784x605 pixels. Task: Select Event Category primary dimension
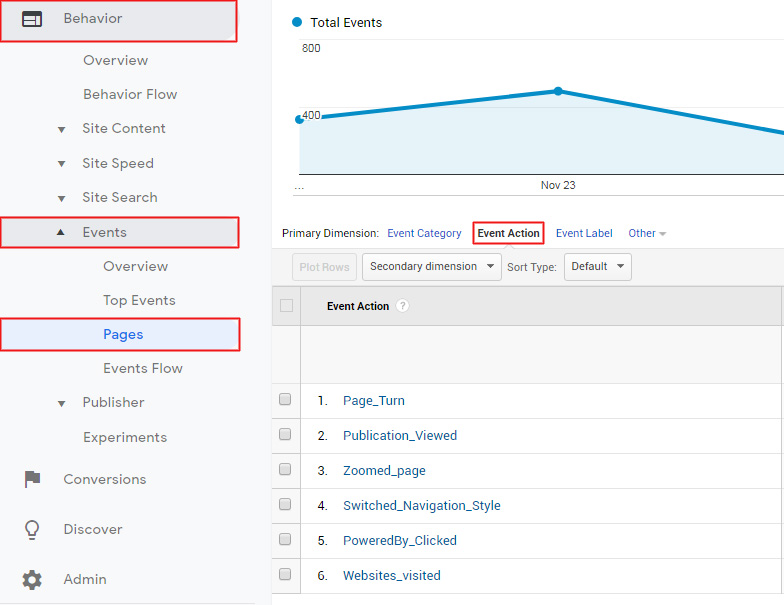(424, 233)
